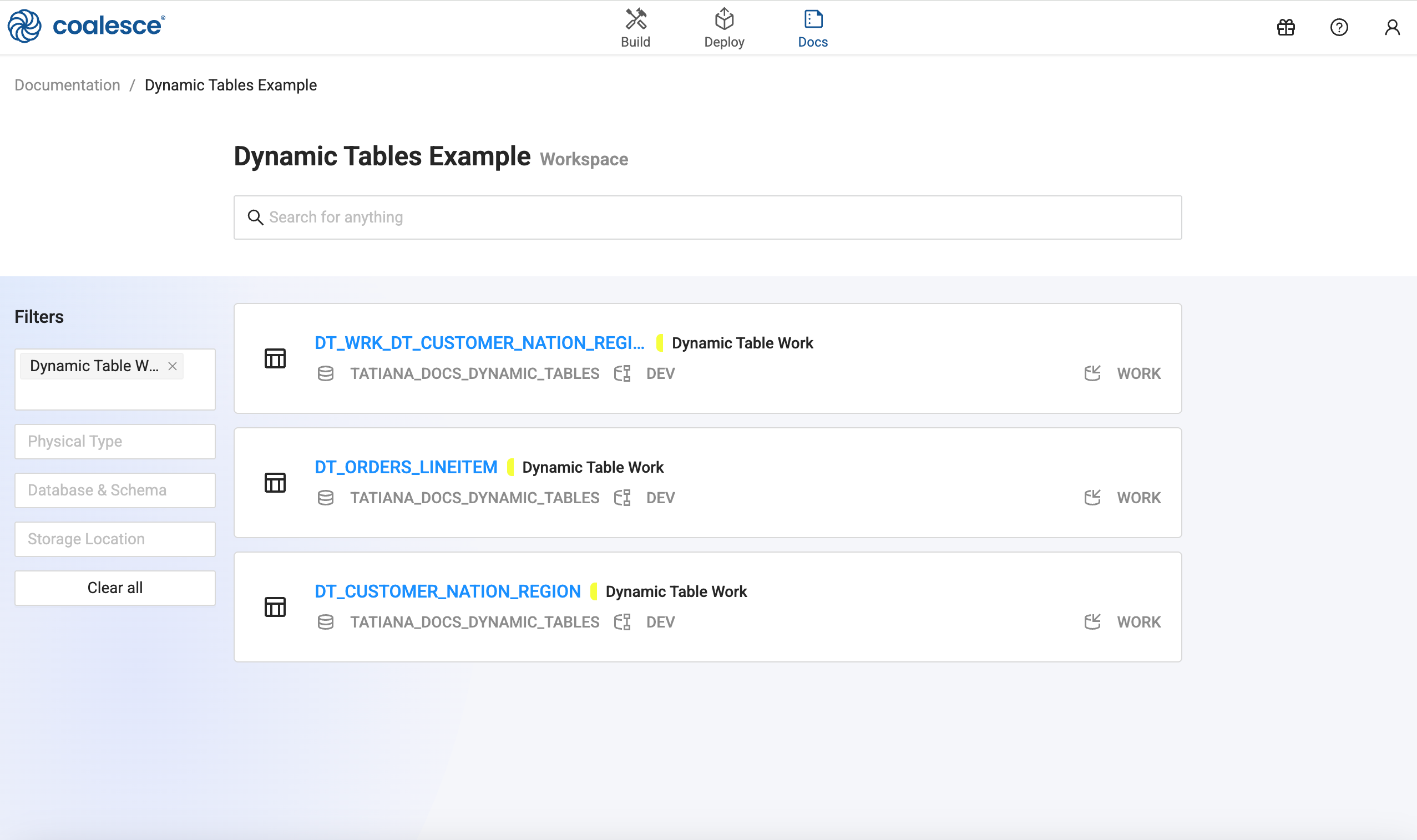
Task: Click Dynamic Table Work label in DT_ORDERS_LINEITEM card
Action: (x=593, y=467)
